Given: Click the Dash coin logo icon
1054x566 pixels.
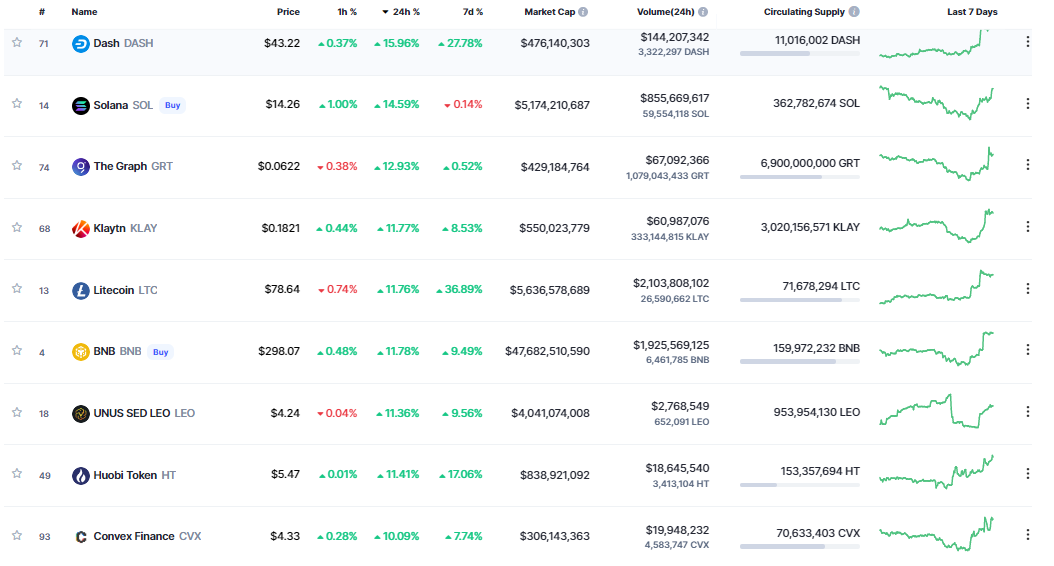Looking at the screenshot, I should pos(80,43).
